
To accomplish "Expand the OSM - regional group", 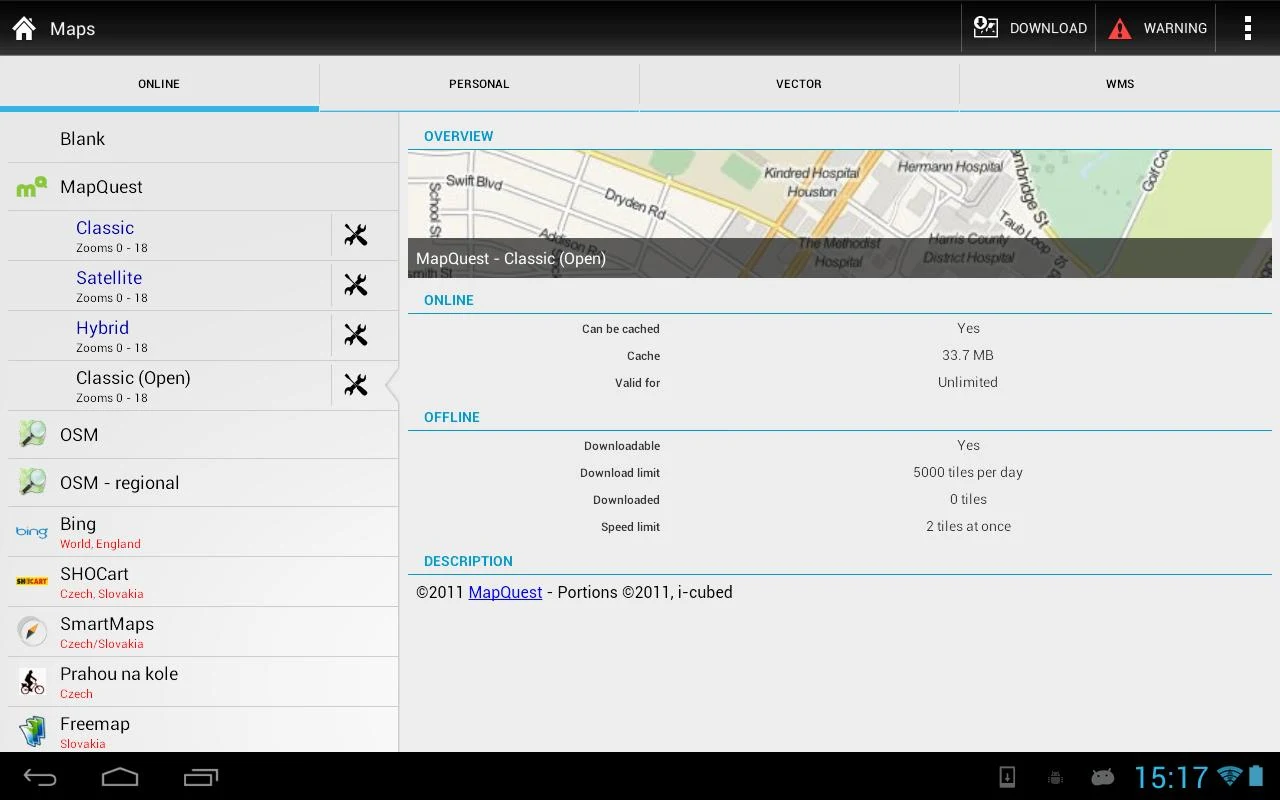I will (x=203, y=483).
